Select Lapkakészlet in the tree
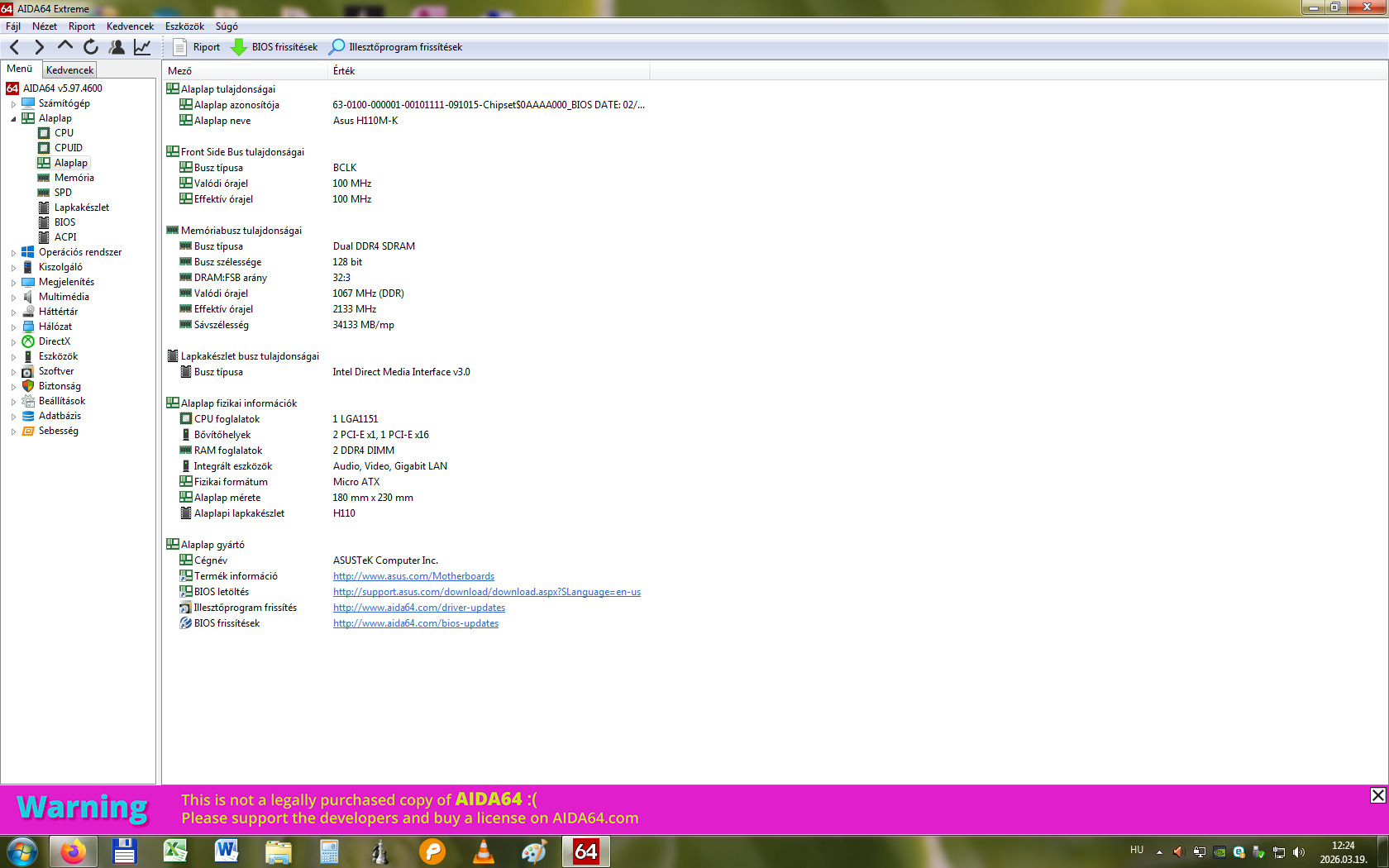 [81, 207]
